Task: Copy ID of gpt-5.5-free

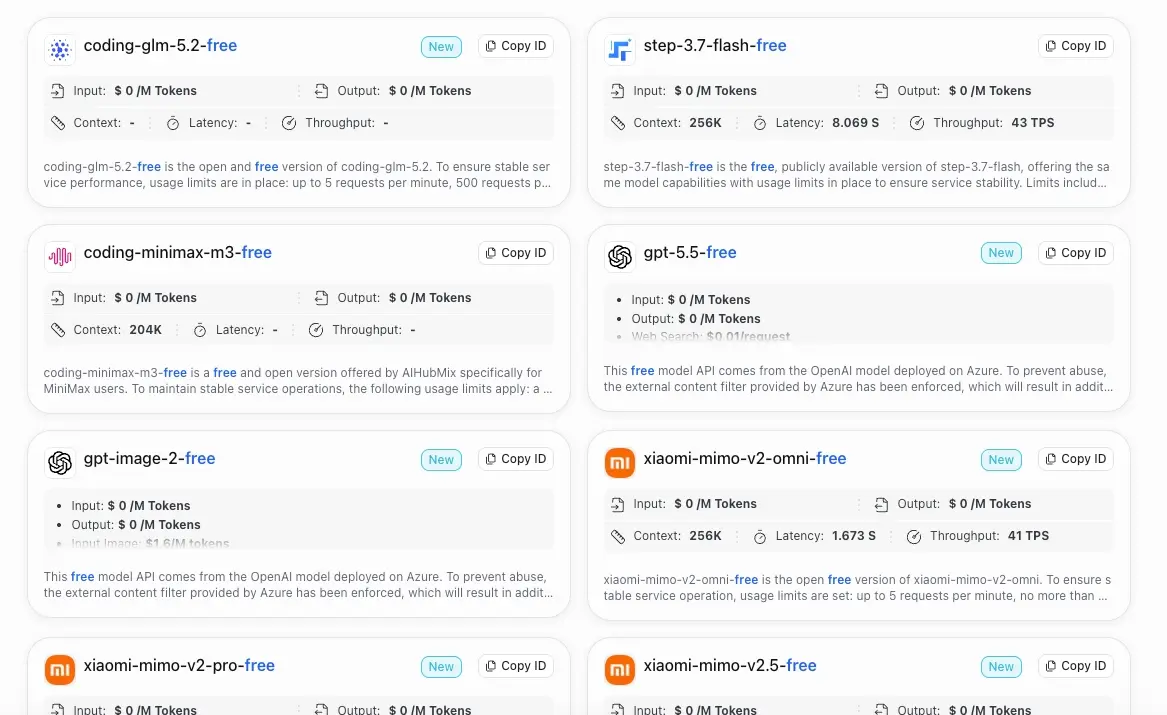Action: [1075, 253]
